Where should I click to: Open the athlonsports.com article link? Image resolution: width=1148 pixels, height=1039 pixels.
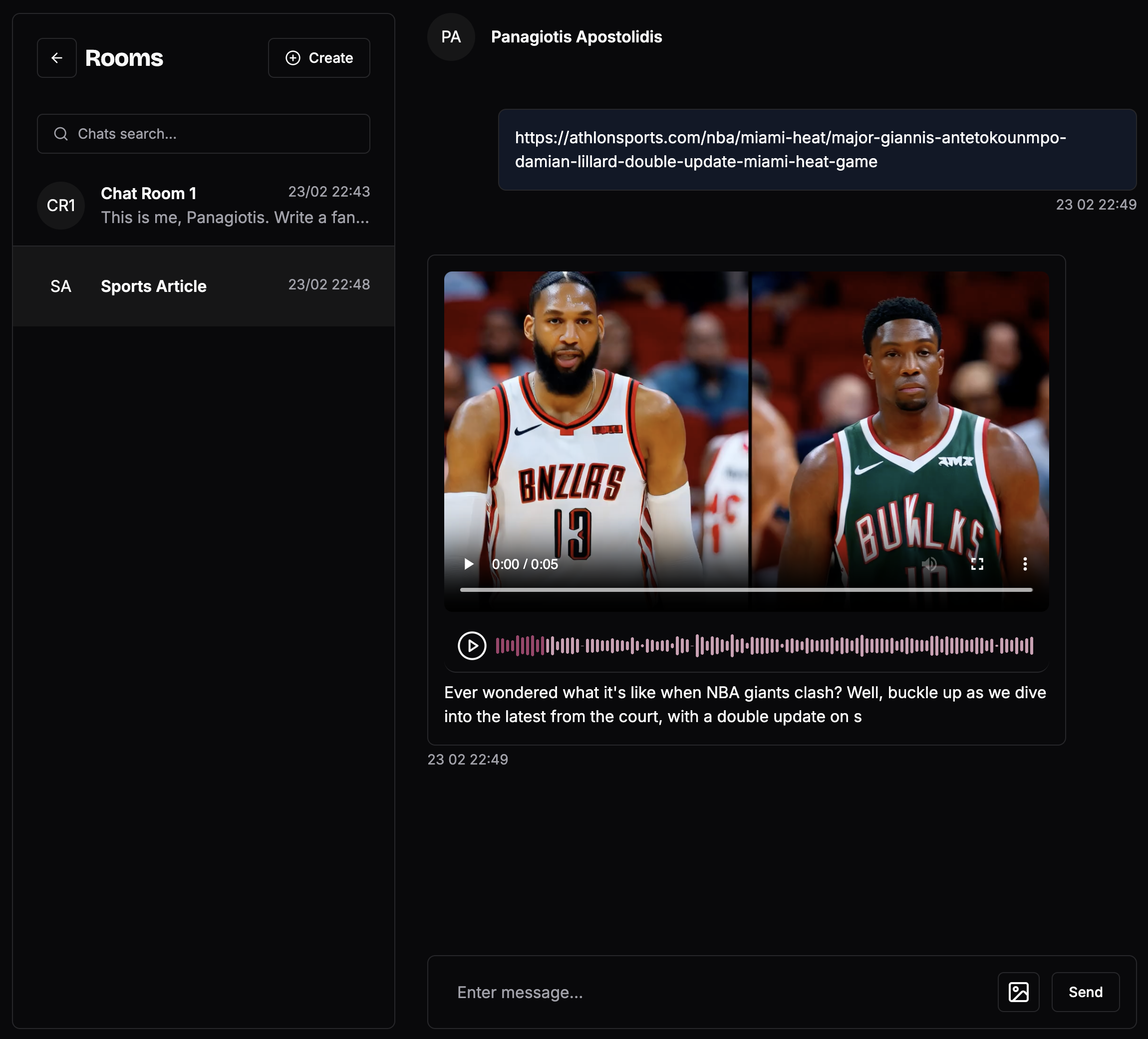point(790,149)
